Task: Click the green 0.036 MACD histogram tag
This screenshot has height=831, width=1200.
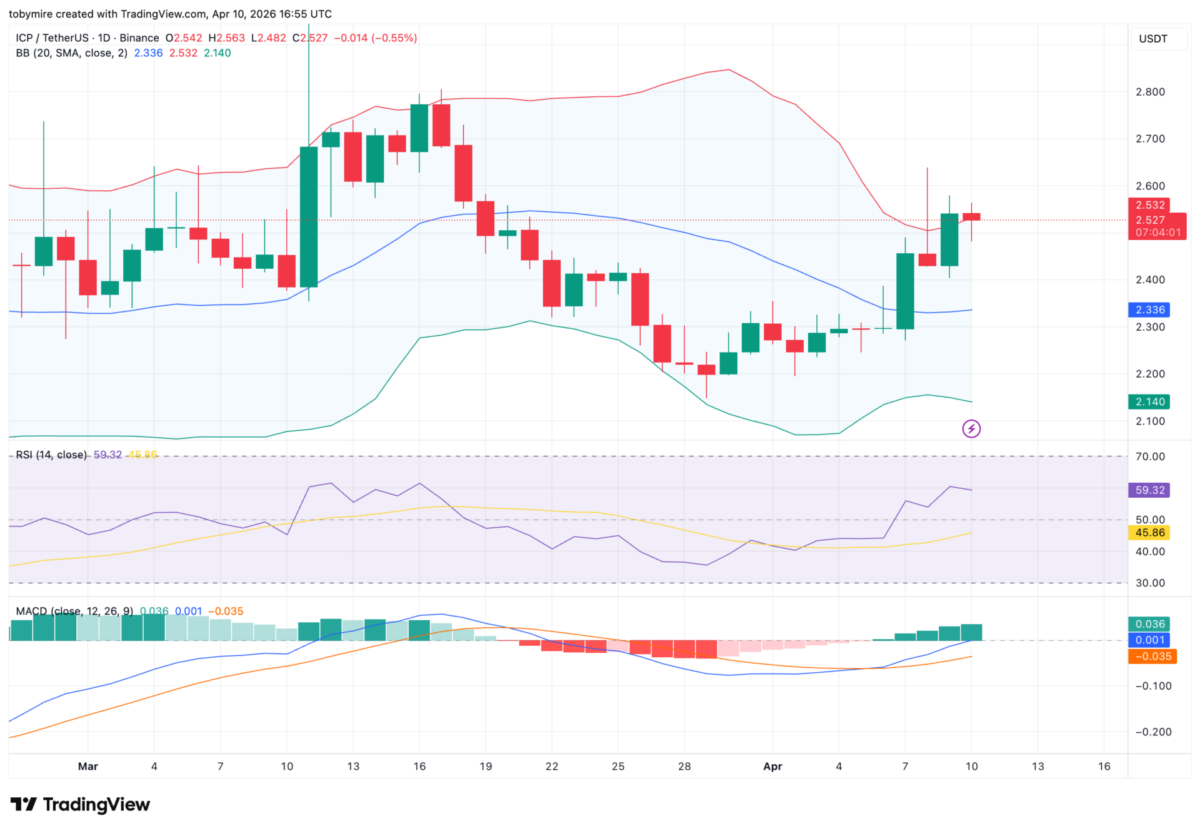Action: click(x=1148, y=623)
